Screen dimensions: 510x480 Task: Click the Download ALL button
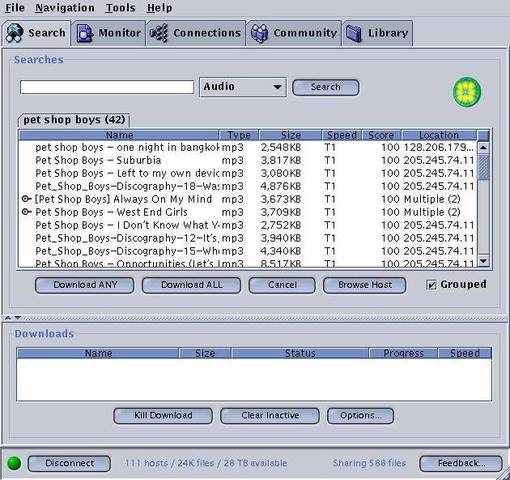(x=191, y=285)
